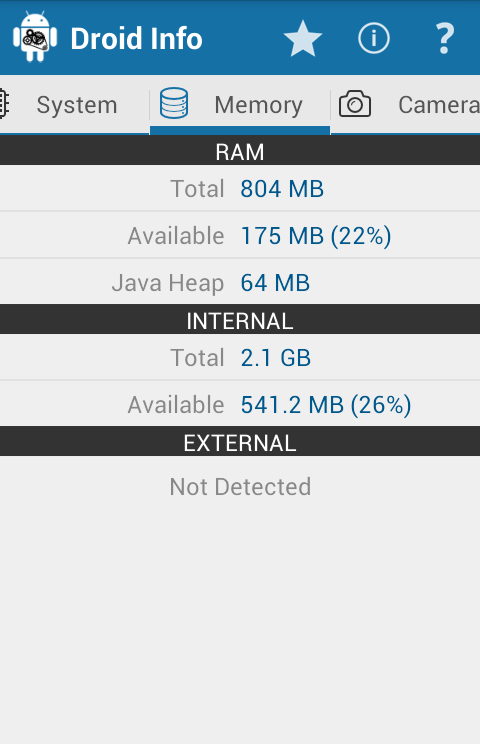Click the Camera tab icon

coord(355,103)
